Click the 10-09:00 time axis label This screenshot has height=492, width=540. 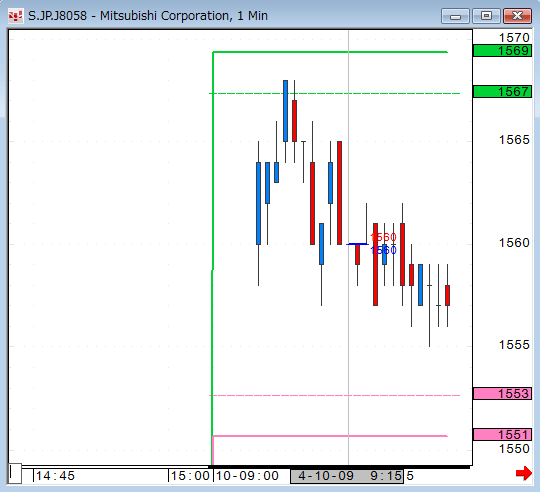click(247, 476)
